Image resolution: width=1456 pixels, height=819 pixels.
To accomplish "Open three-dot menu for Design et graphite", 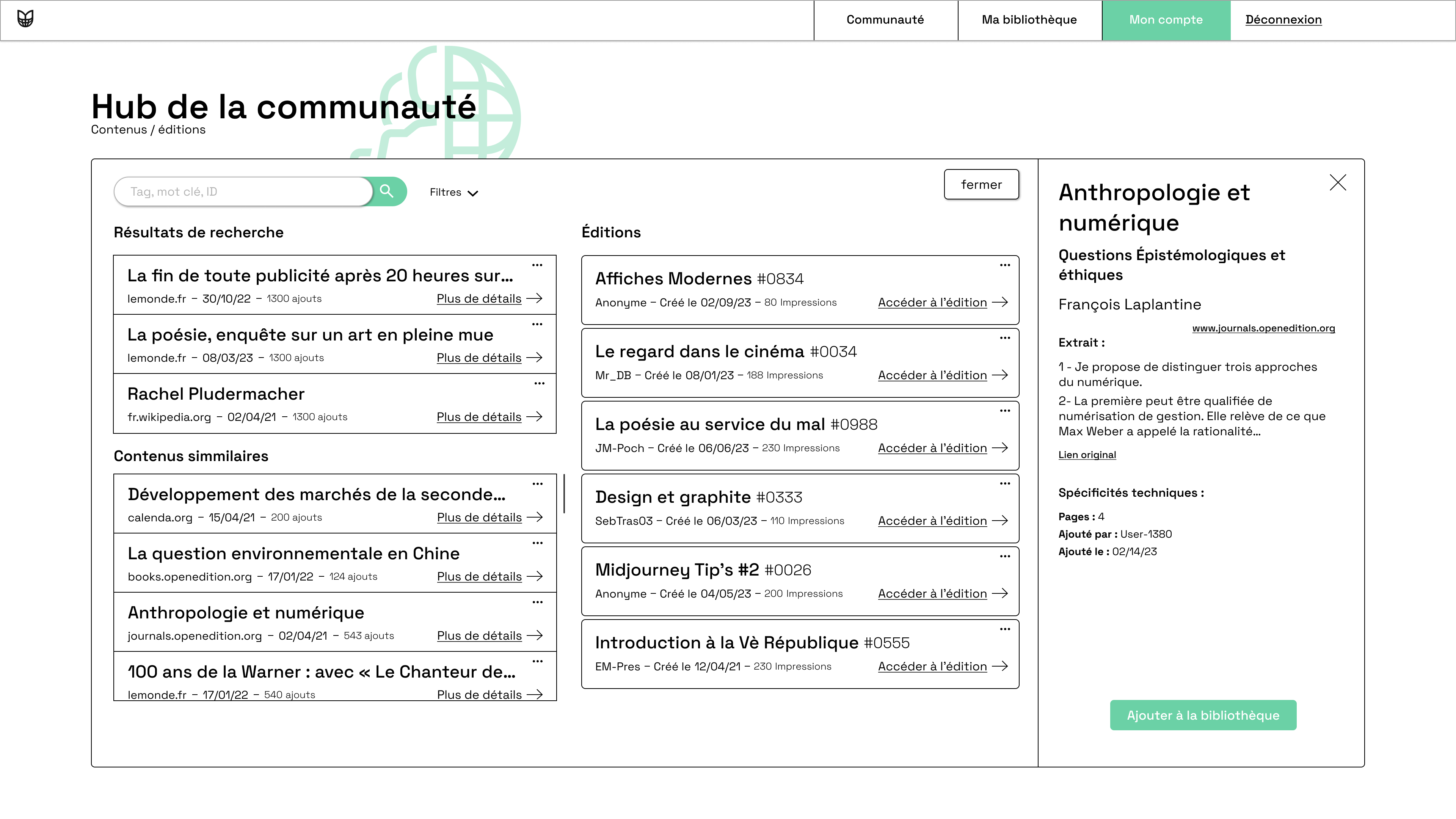I will [x=1004, y=483].
